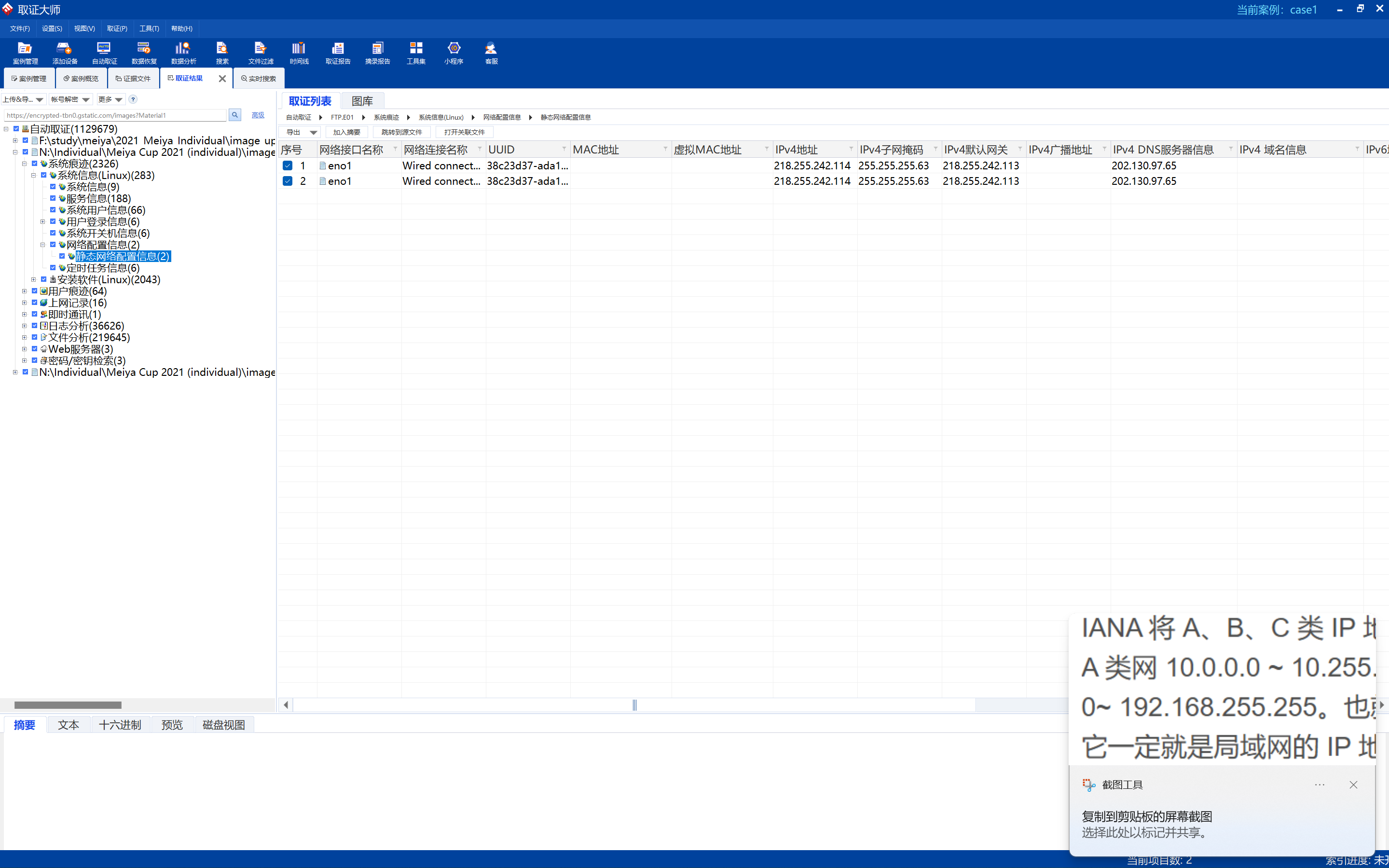Click the left tree horizontal scrollbar thumb
Screen dimensions: 1389x868
(x=68, y=705)
